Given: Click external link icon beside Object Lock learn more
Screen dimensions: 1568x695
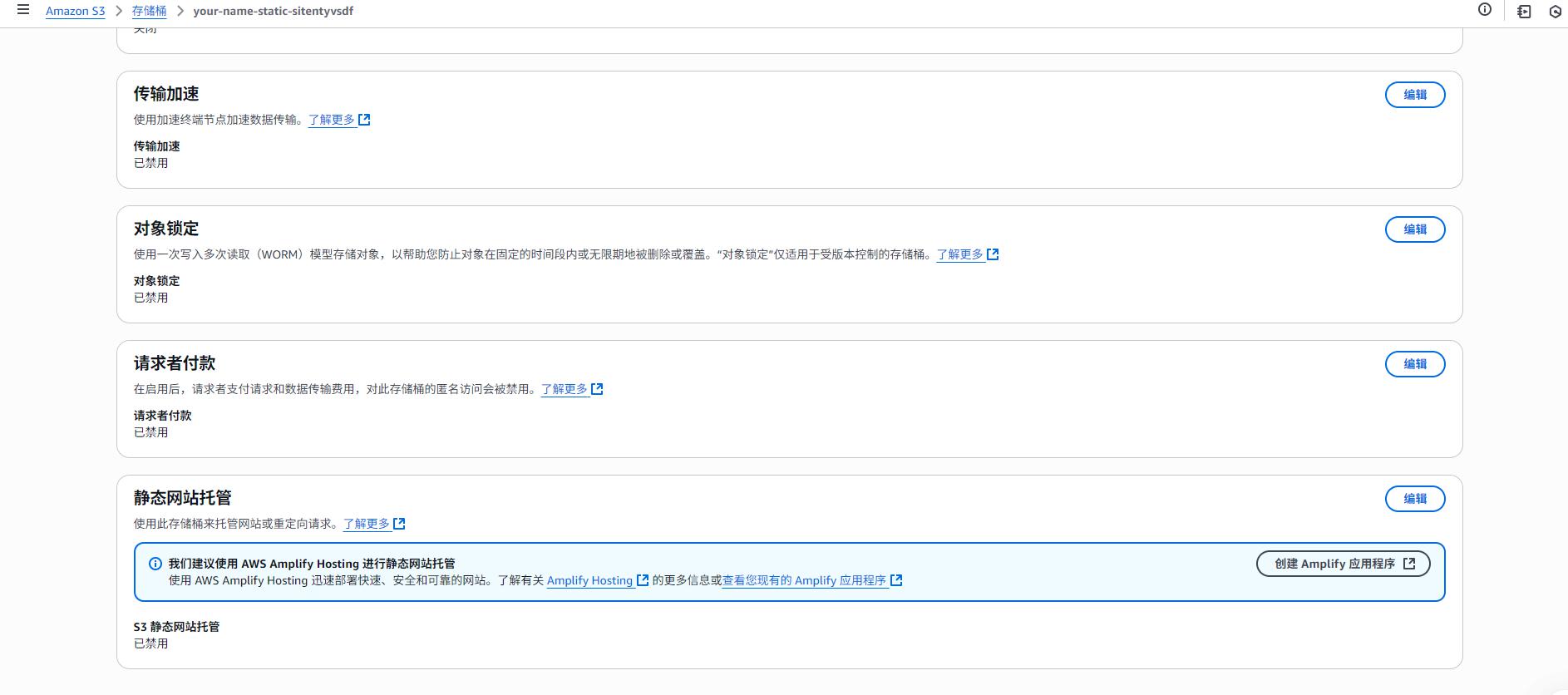Looking at the screenshot, I should pos(993,254).
